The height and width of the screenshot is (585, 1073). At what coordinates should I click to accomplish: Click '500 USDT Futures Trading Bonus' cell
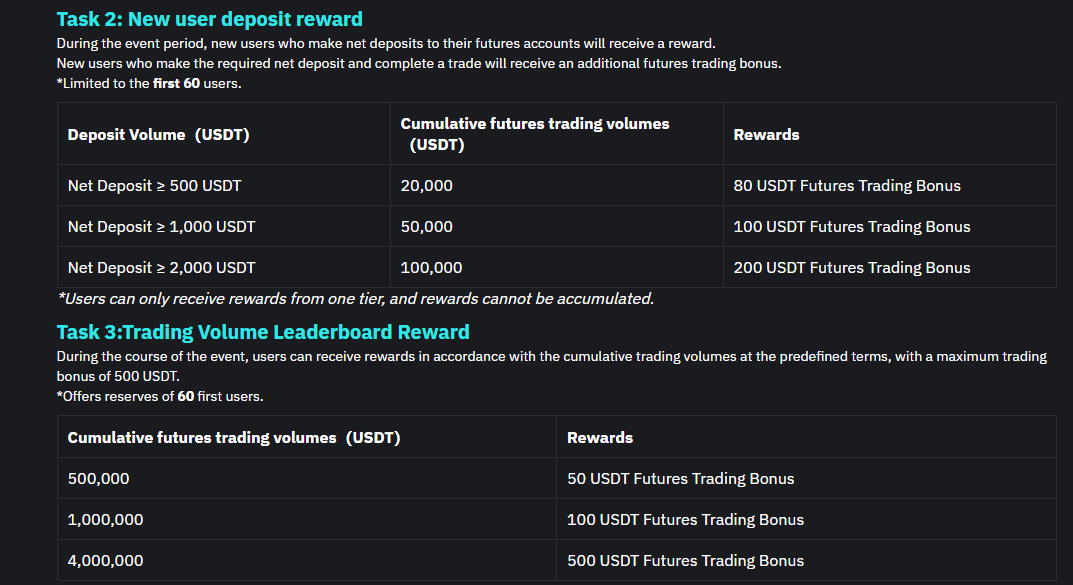[806, 560]
